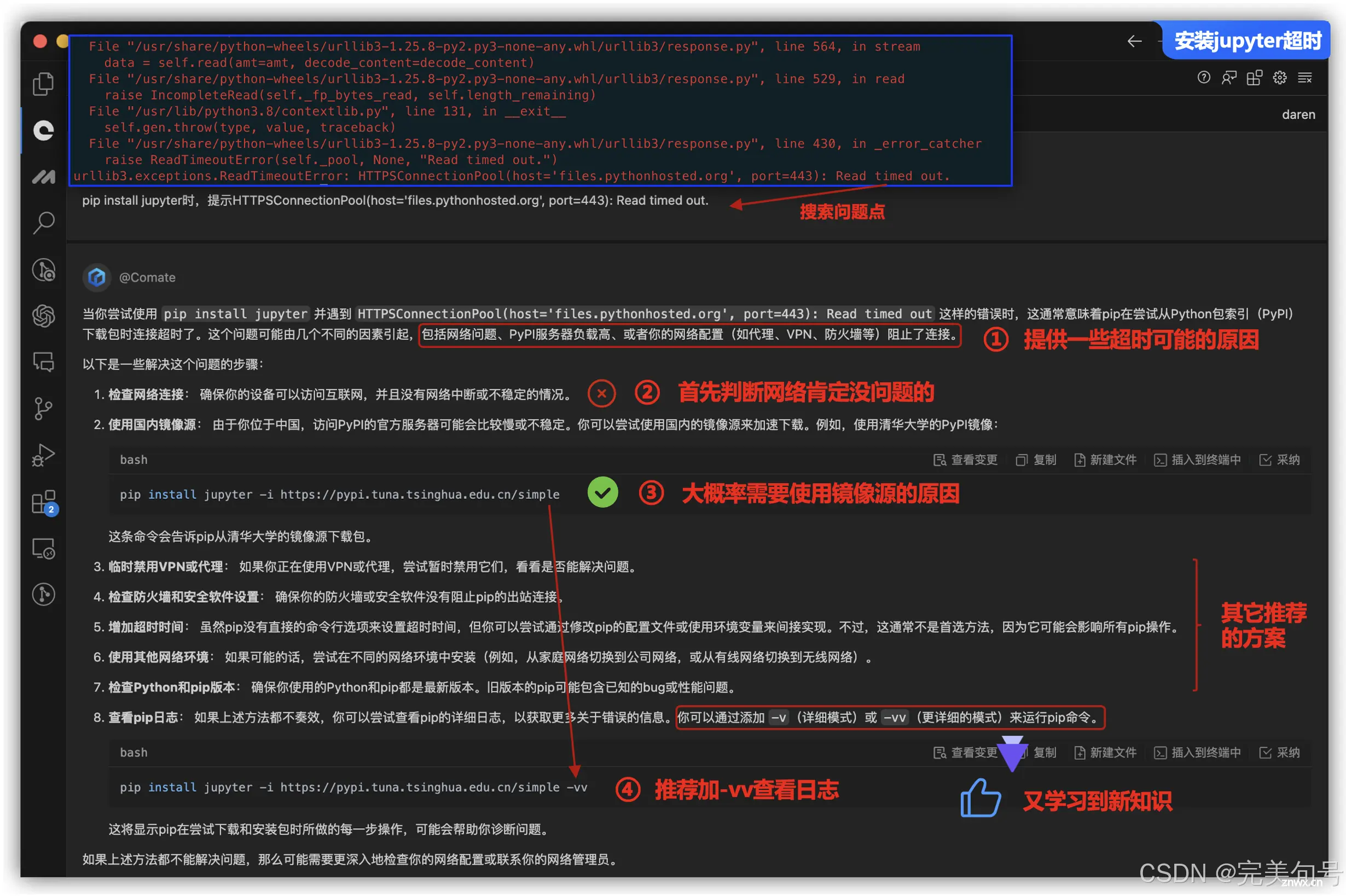Click the pip command ending in -vv

pos(353,787)
